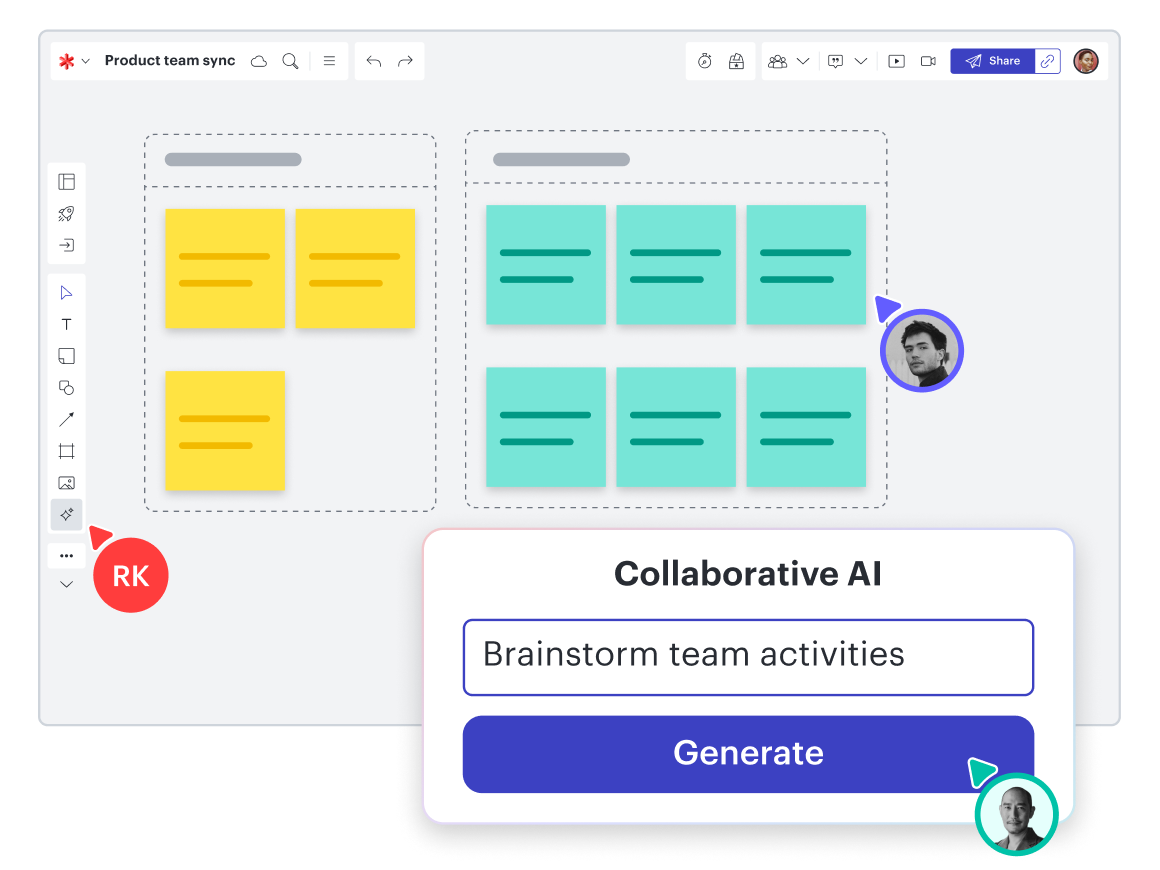Click the Brainstorm team activities input
The image size is (1160, 870).
coord(747,656)
